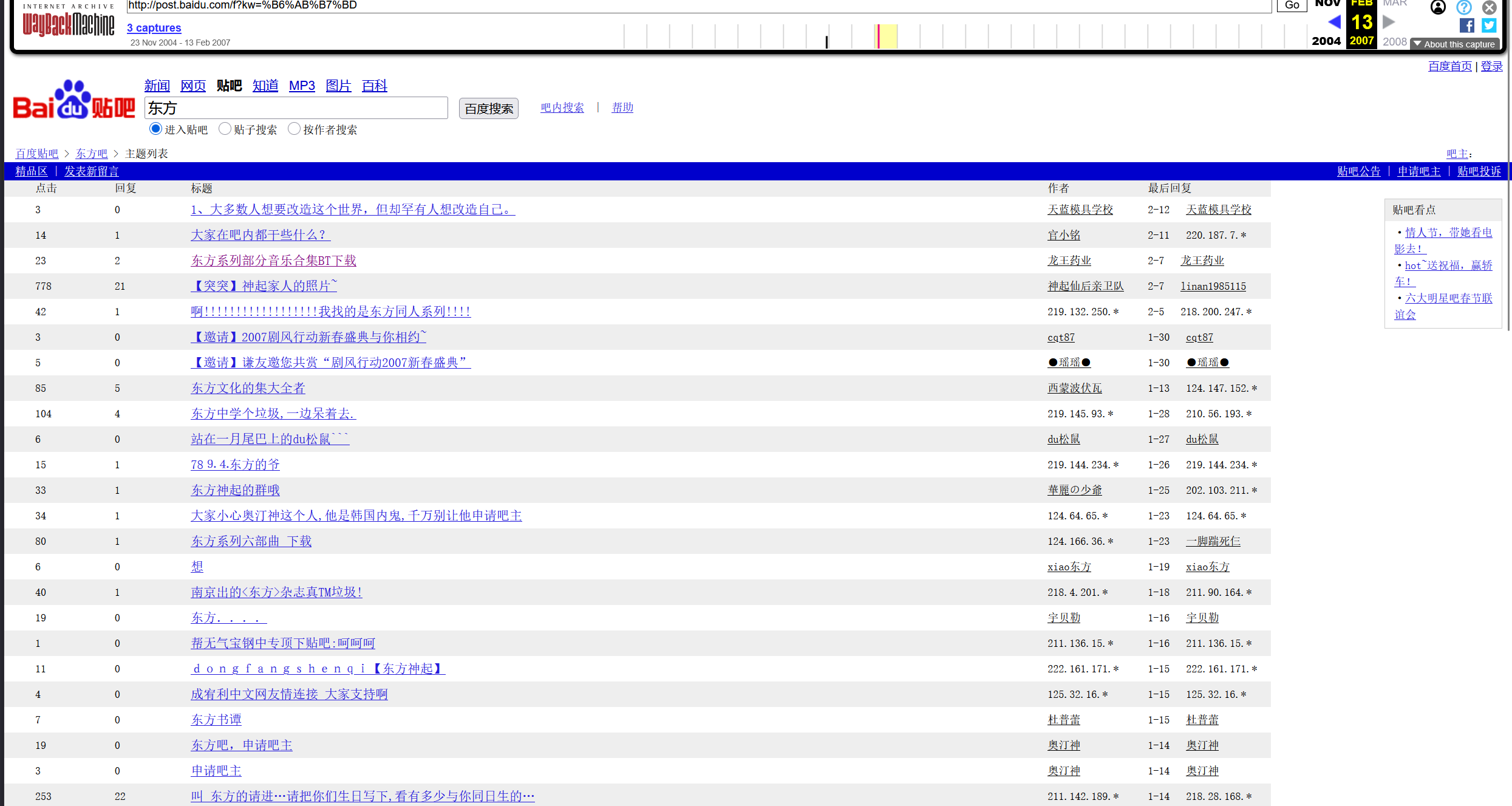Click the next capture arrow
Viewport: 1512px width, 806px height.
(x=1388, y=22)
